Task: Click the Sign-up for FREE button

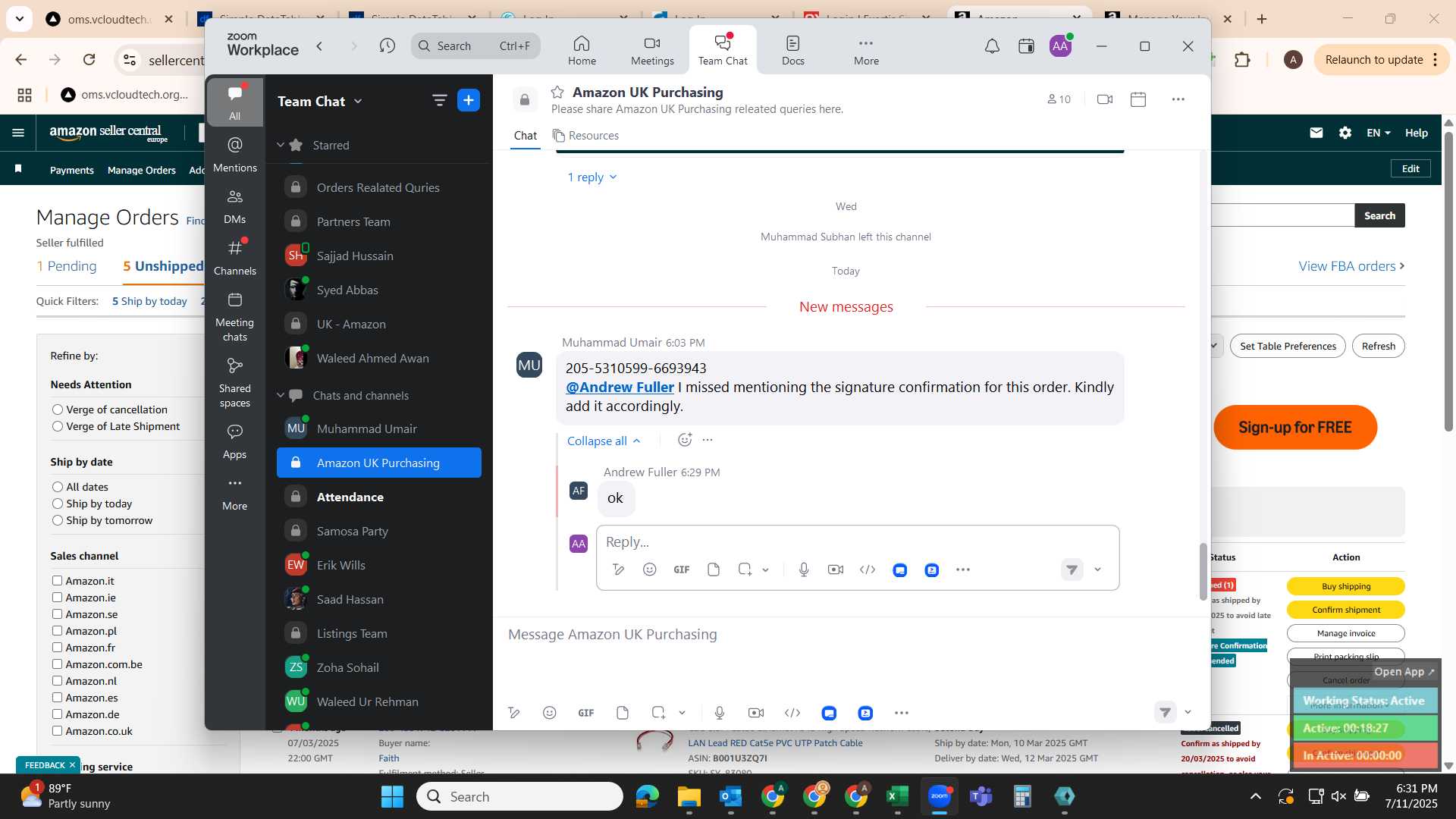Action: (x=1295, y=427)
